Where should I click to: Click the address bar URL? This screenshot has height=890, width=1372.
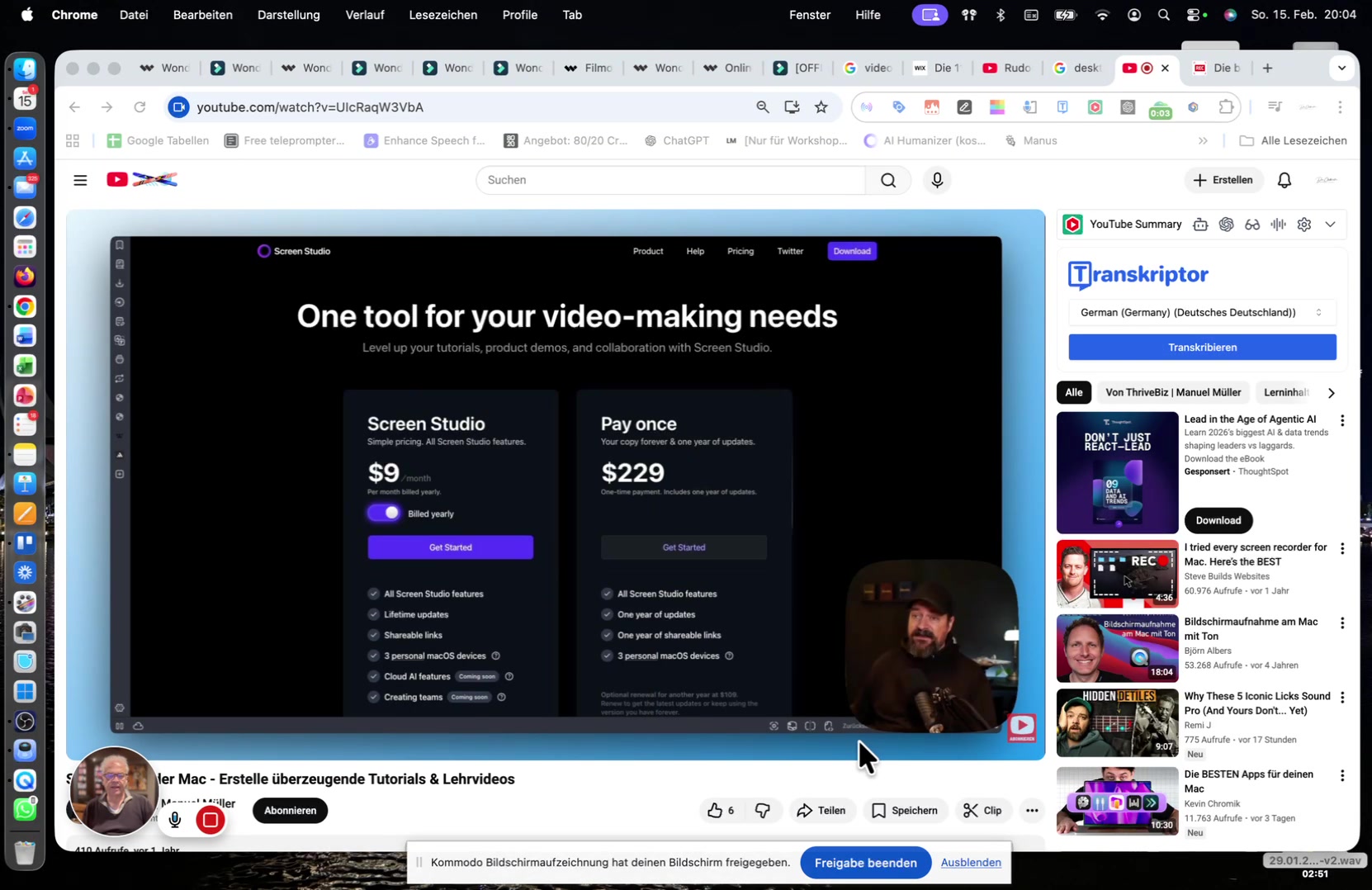coord(310,107)
